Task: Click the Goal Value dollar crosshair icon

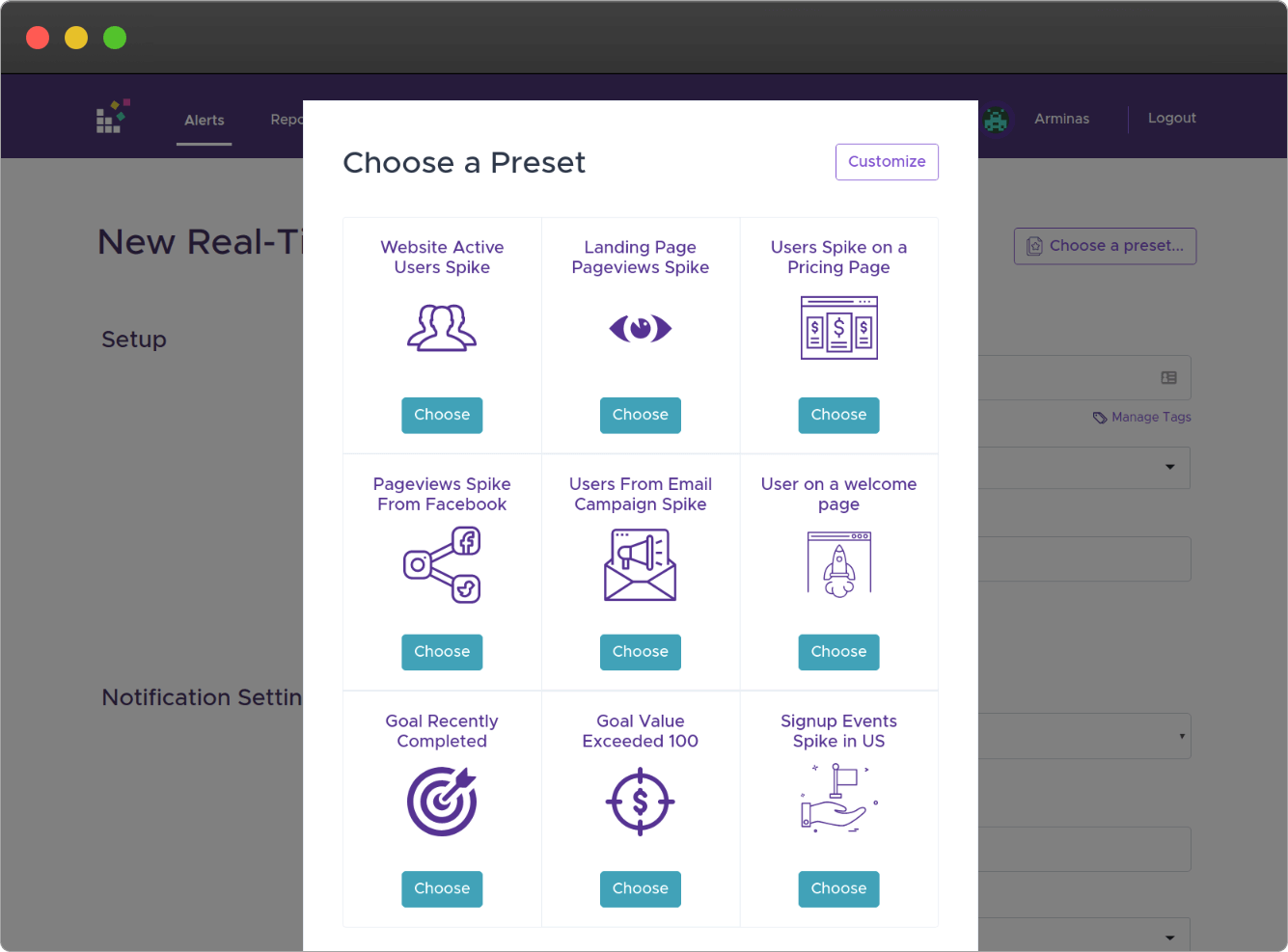Action: pyautogui.click(x=641, y=802)
